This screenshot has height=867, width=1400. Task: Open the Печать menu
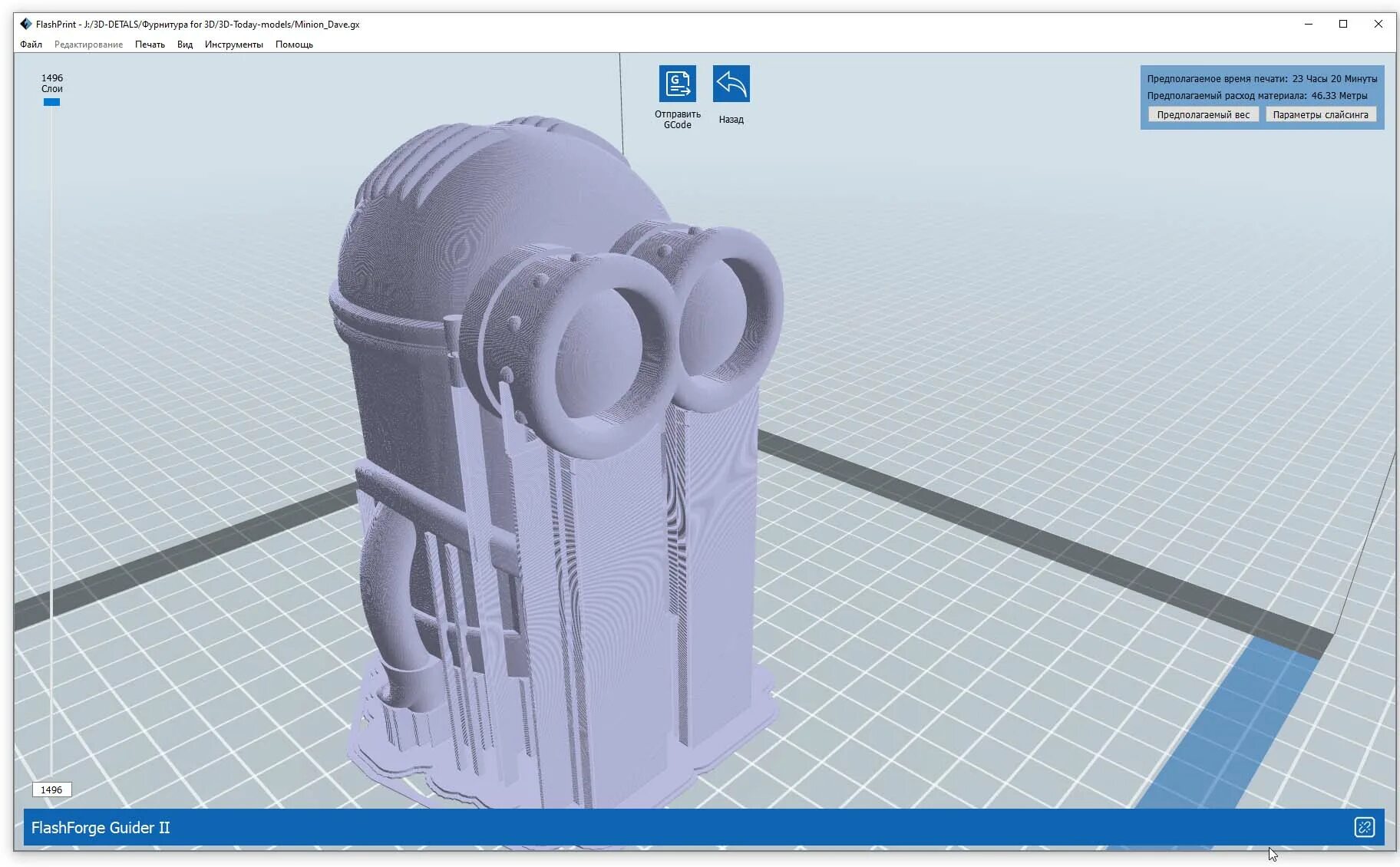point(150,45)
